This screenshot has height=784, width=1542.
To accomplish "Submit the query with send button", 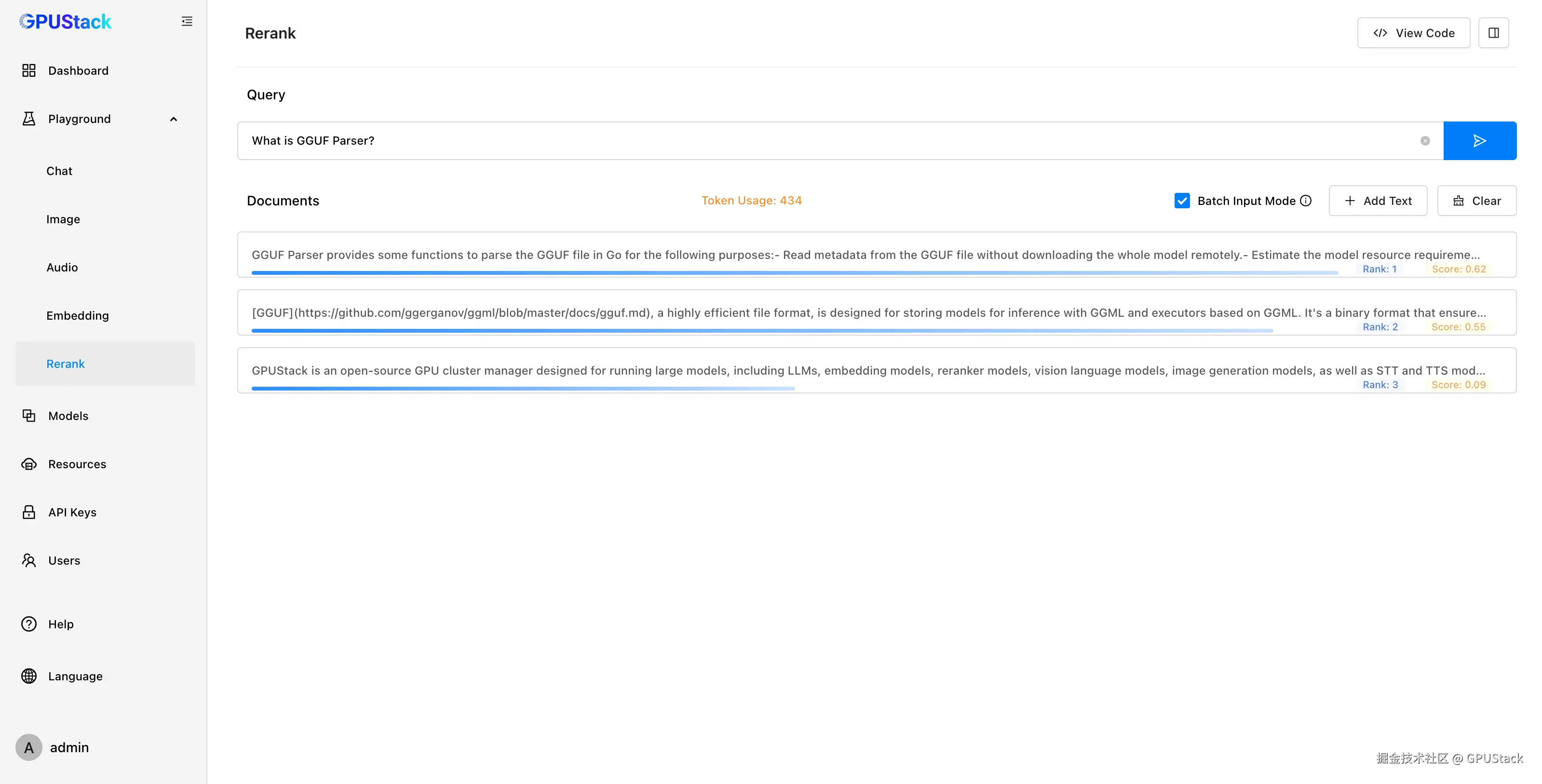I will (1480, 141).
